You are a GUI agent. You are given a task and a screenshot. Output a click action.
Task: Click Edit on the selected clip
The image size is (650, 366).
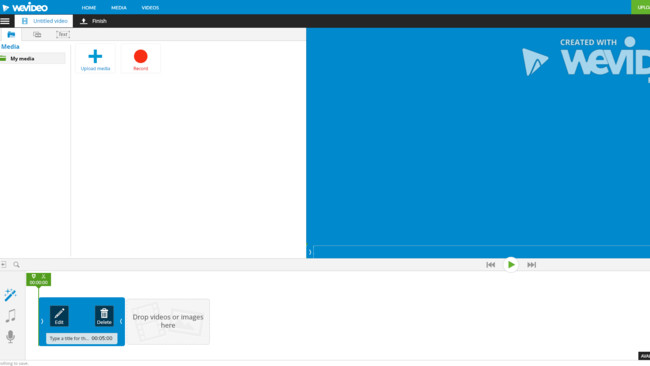pyautogui.click(x=59, y=316)
